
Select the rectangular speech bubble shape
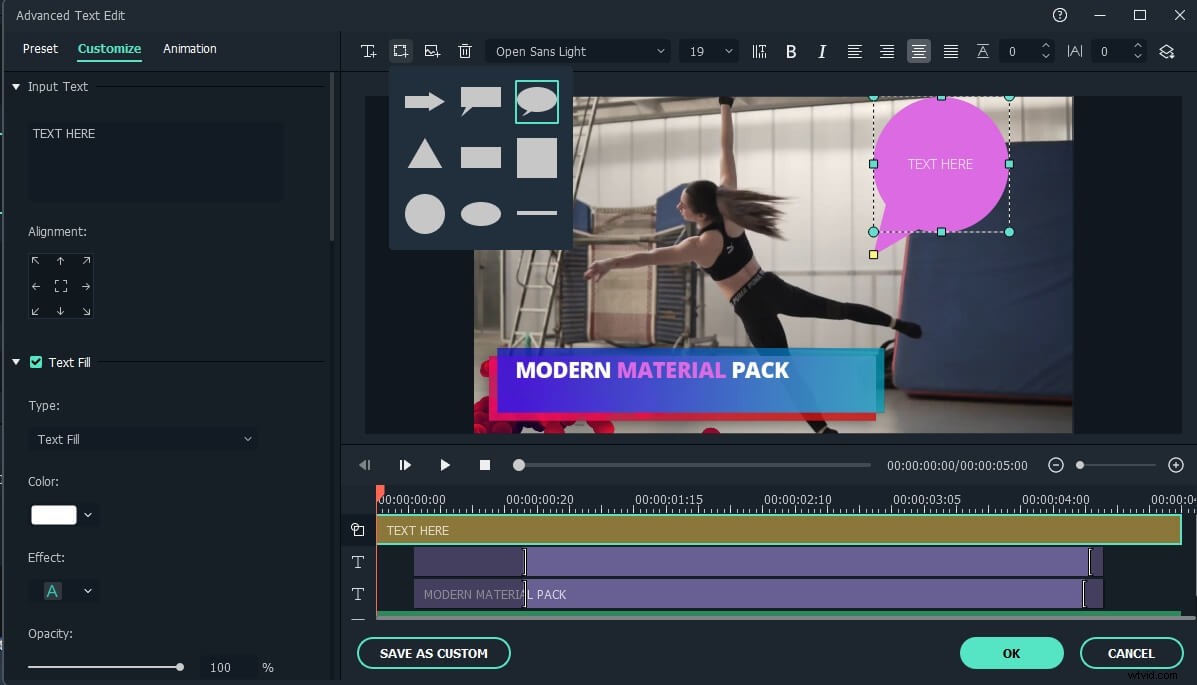[480, 101]
